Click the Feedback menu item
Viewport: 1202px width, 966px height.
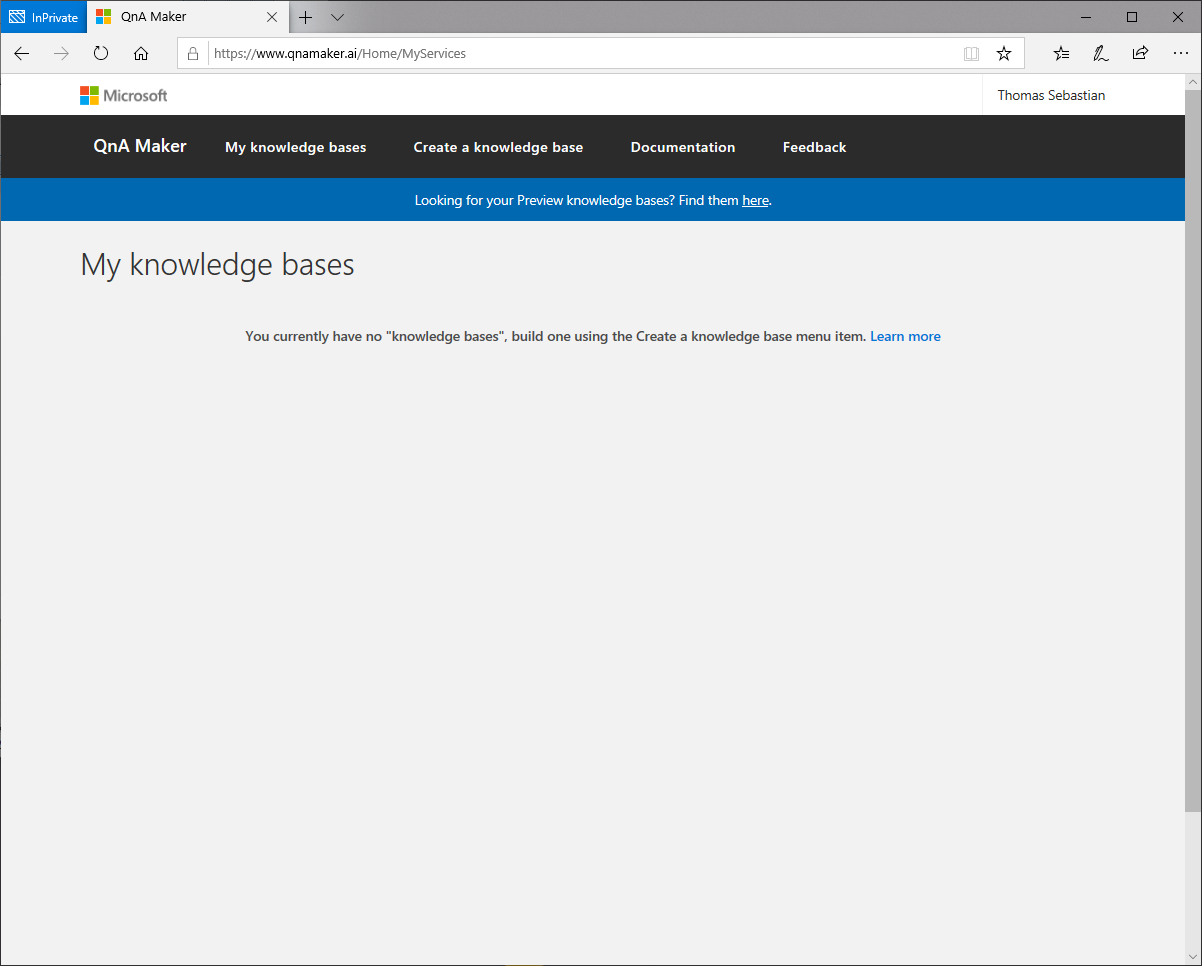[x=814, y=147]
